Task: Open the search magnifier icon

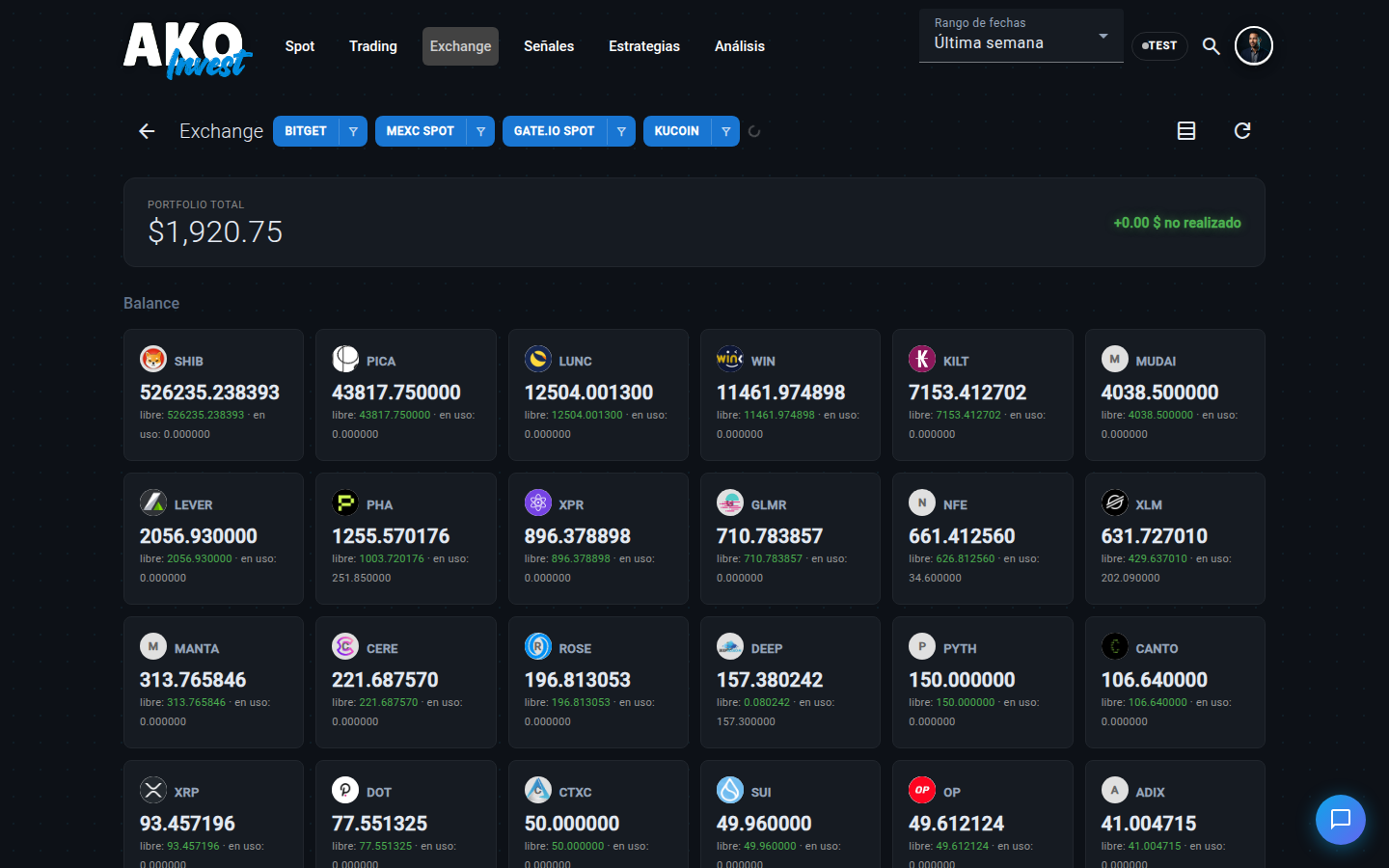Action: [1212, 45]
